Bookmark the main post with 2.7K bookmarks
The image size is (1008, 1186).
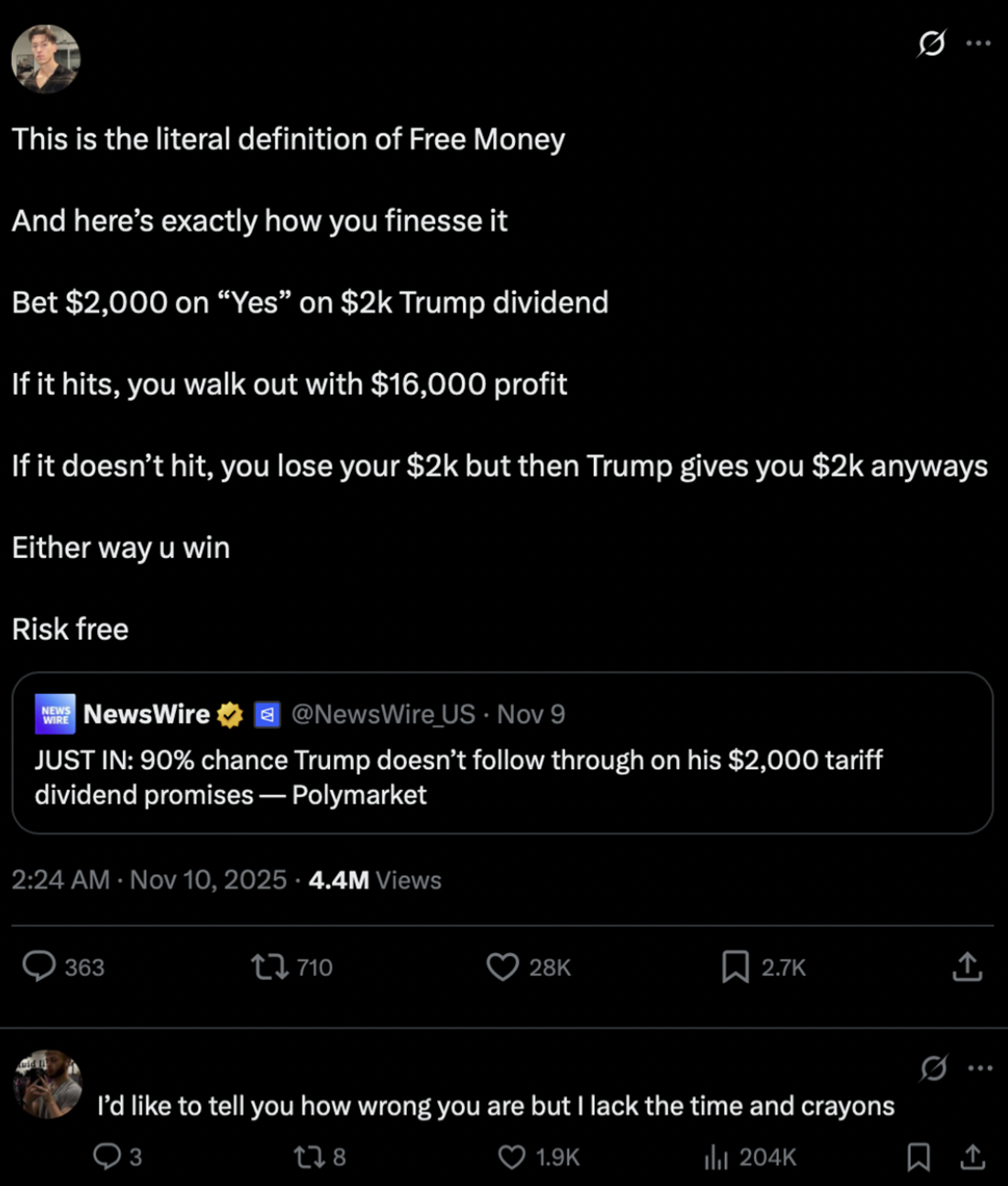coord(735,966)
